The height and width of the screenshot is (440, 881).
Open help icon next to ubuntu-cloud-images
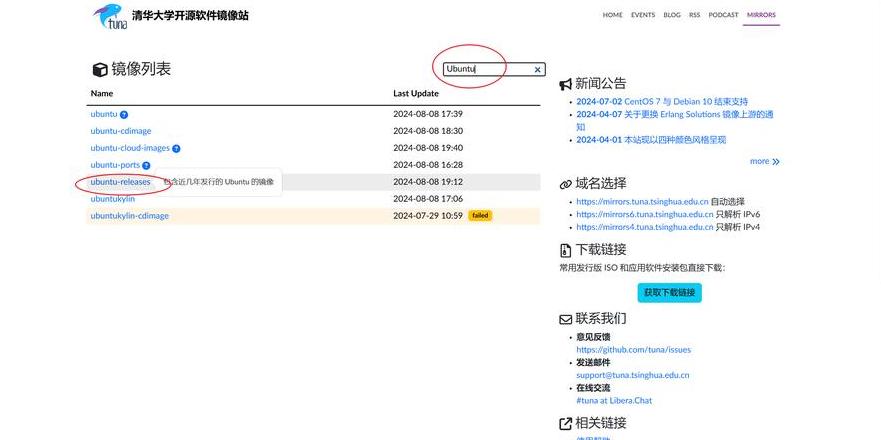point(176,149)
